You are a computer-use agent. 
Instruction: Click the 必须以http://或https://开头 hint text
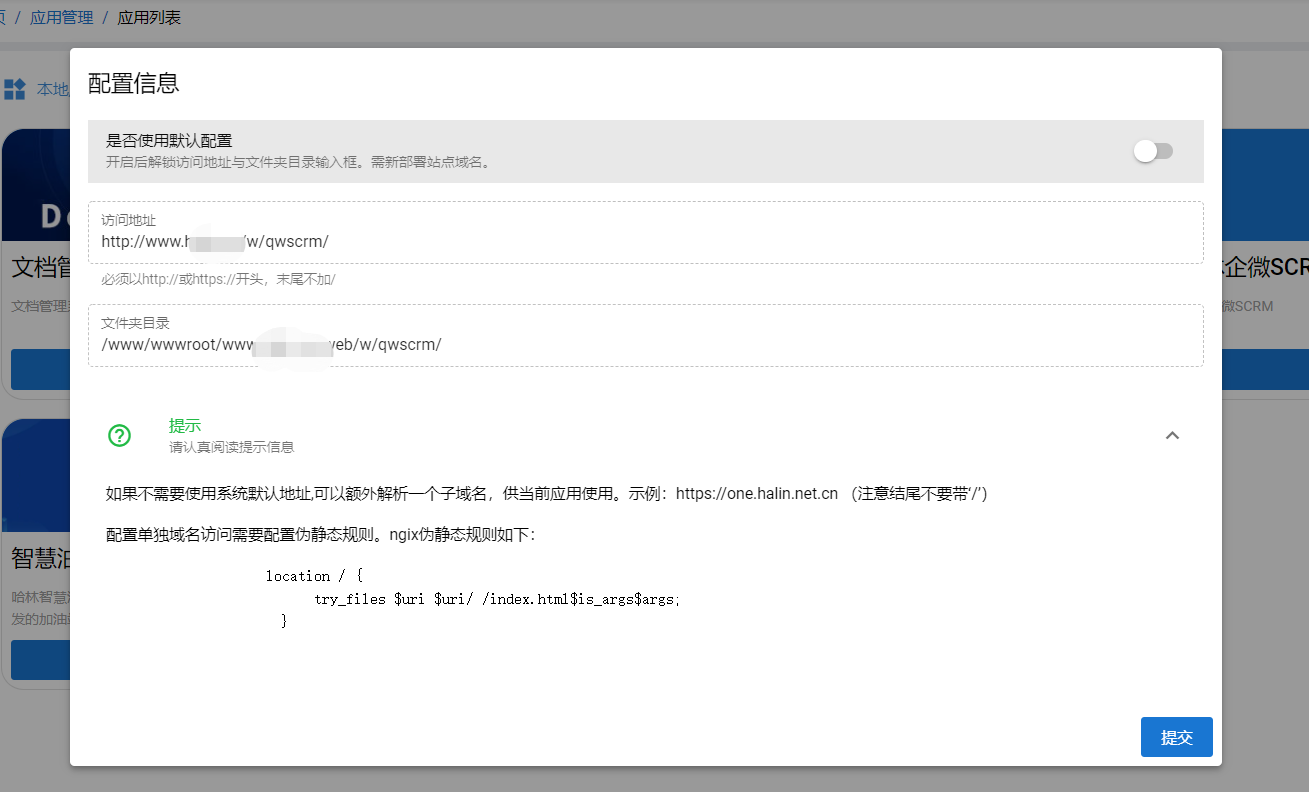(x=218, y=279)
